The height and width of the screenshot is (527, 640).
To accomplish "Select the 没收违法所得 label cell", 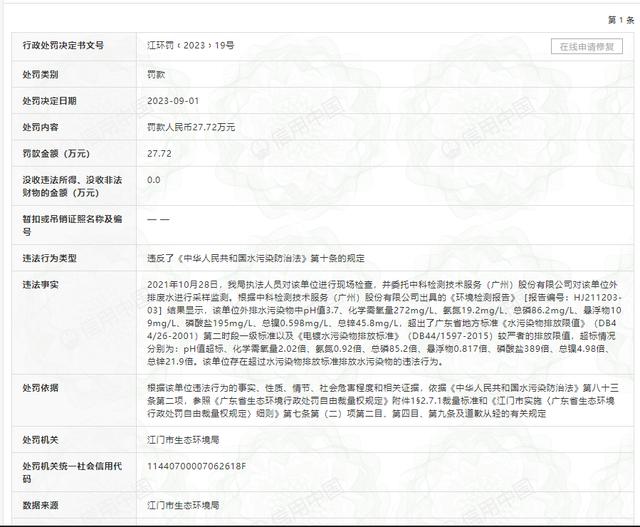I will (x=72, y=186).
